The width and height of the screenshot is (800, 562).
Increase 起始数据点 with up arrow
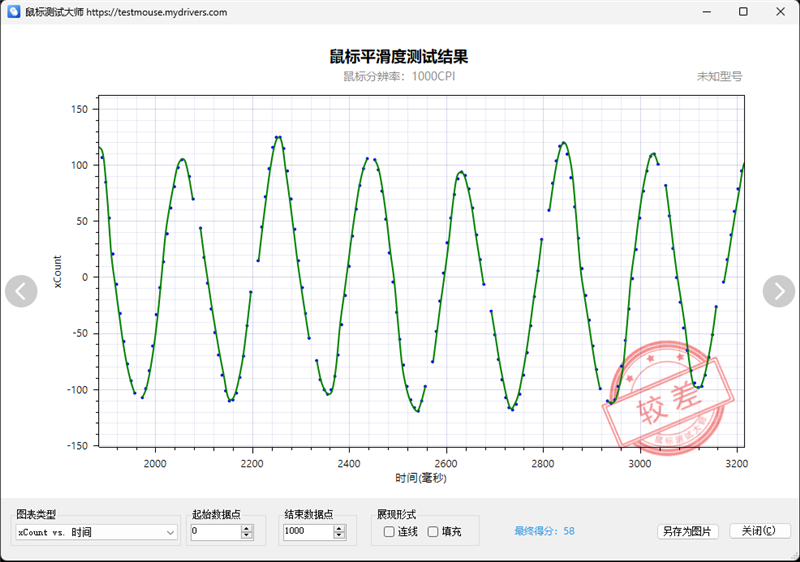click(247, 528)
